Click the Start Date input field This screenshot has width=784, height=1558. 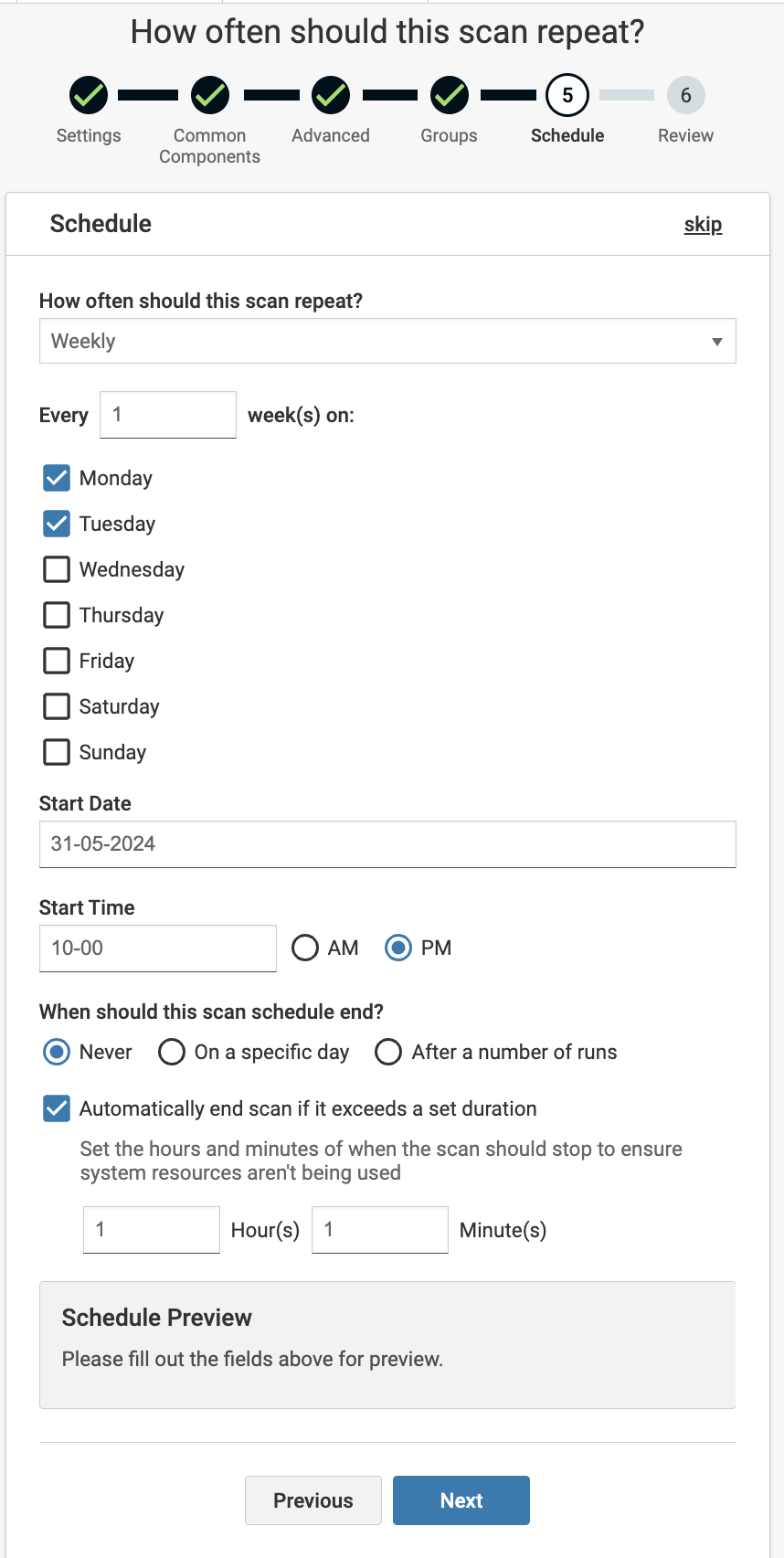click(387, 843)
